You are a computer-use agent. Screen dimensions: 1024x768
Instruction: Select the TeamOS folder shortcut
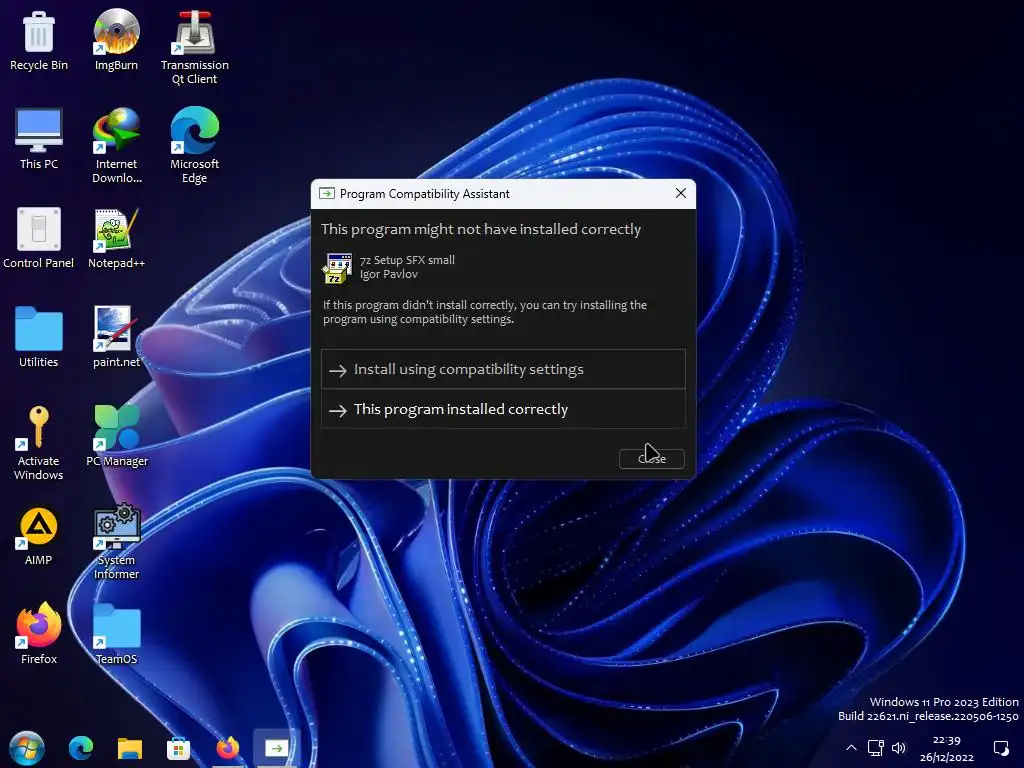point(116,633)
